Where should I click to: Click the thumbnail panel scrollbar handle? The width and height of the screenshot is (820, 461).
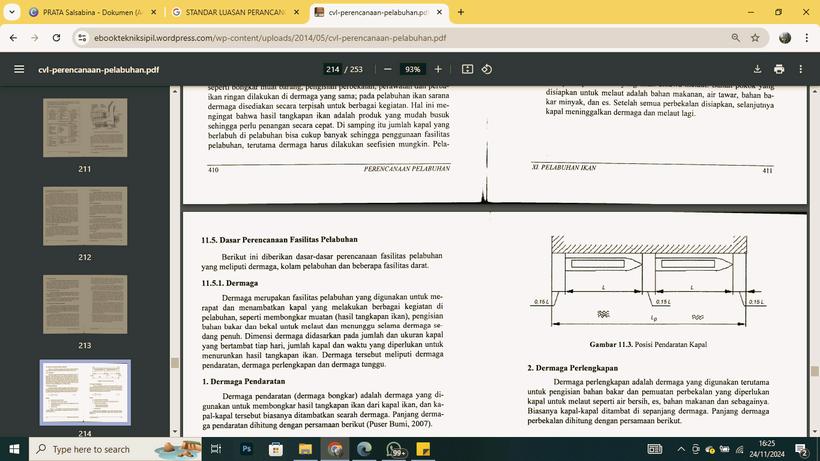175,362
